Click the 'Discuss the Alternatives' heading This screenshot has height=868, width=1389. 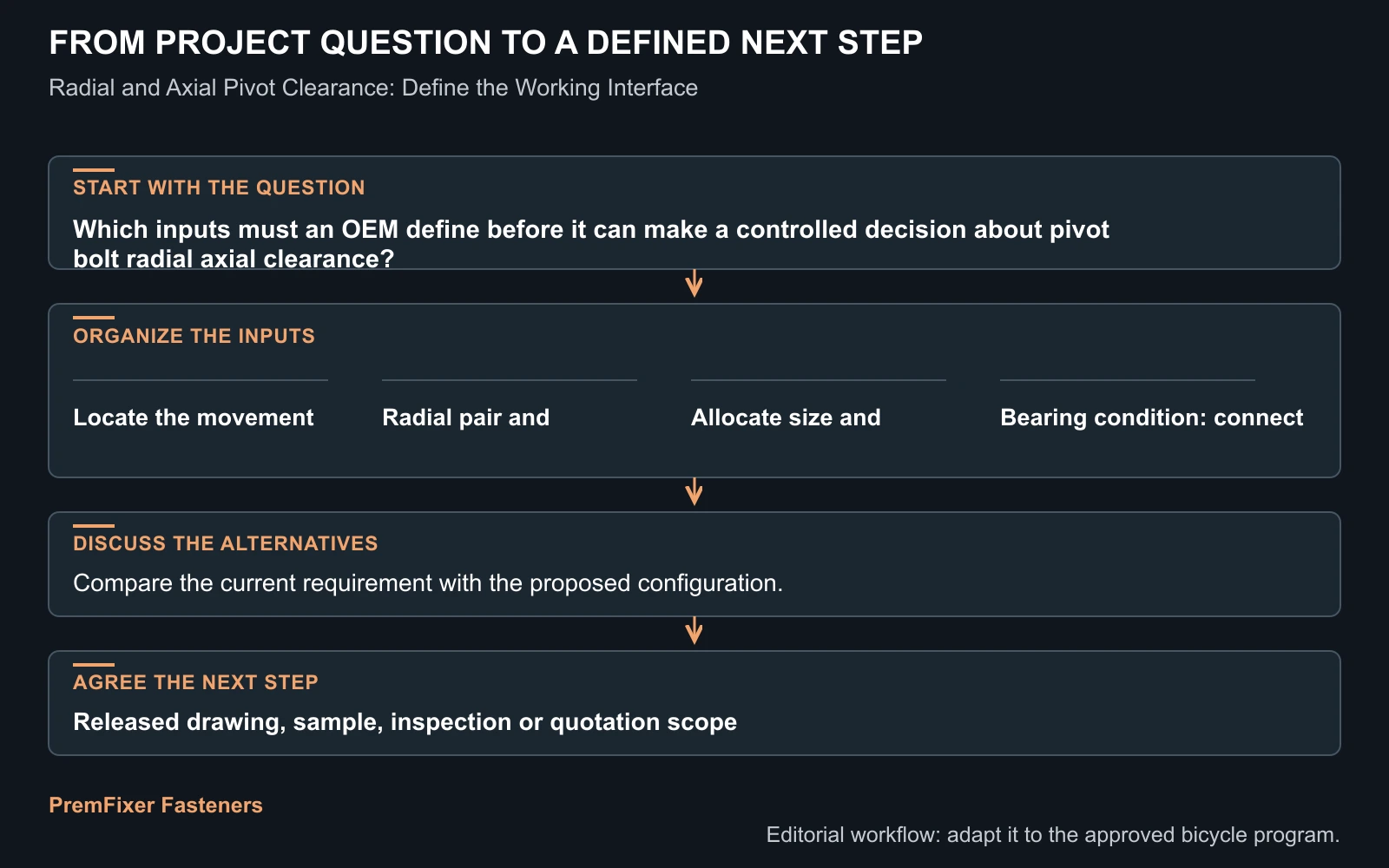click(x=226, y=543)
